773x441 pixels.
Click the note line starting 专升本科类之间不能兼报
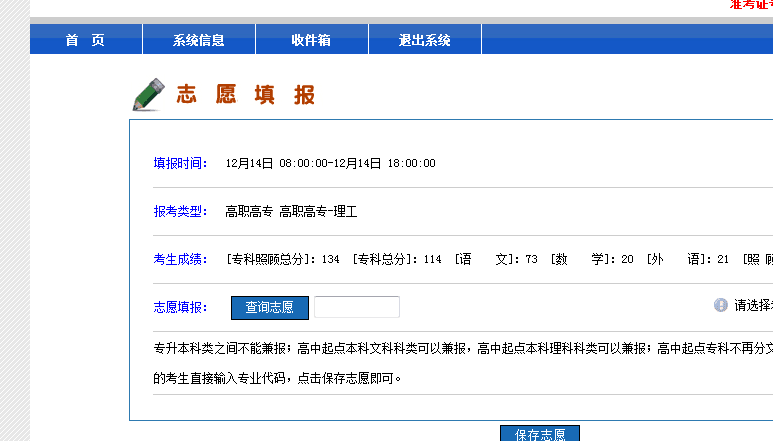click(463, 348)
